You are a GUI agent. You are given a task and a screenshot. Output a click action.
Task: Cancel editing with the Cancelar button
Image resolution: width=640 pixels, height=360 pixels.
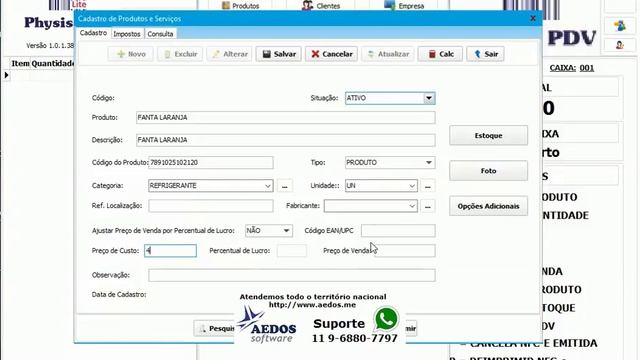click(331, 54)
